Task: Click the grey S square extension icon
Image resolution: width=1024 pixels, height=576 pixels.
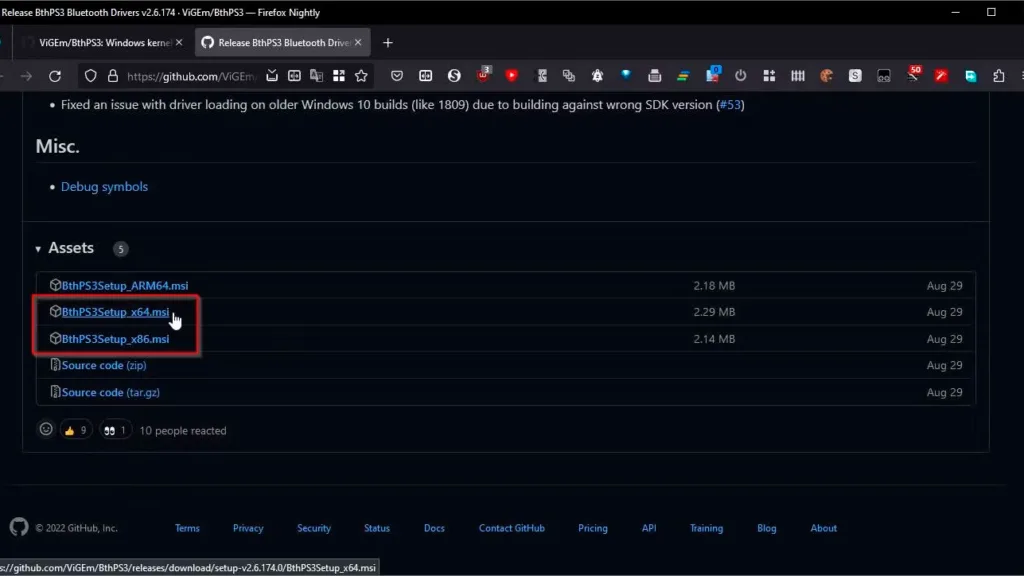Action: coord(855,76)
